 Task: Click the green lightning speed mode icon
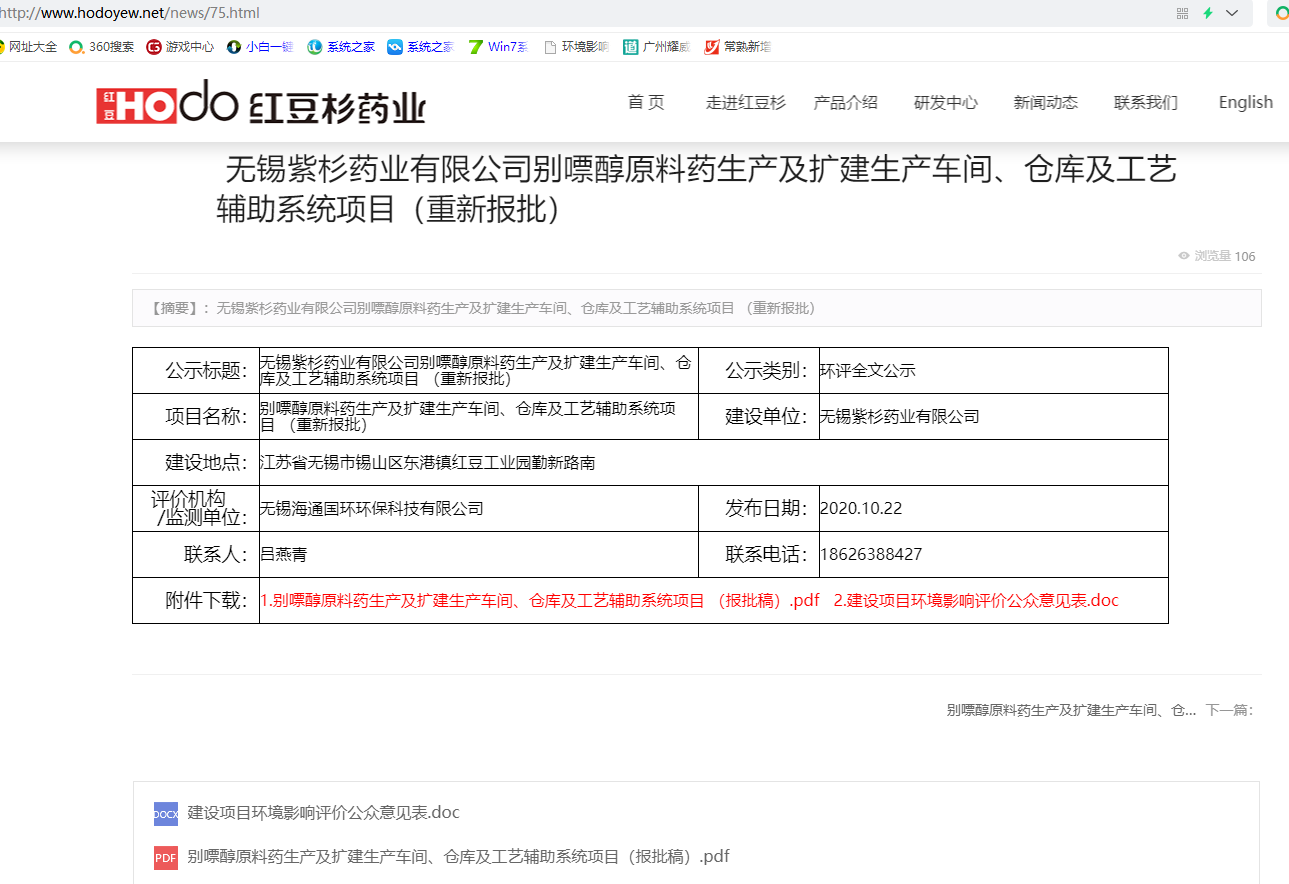point(1208,13)
